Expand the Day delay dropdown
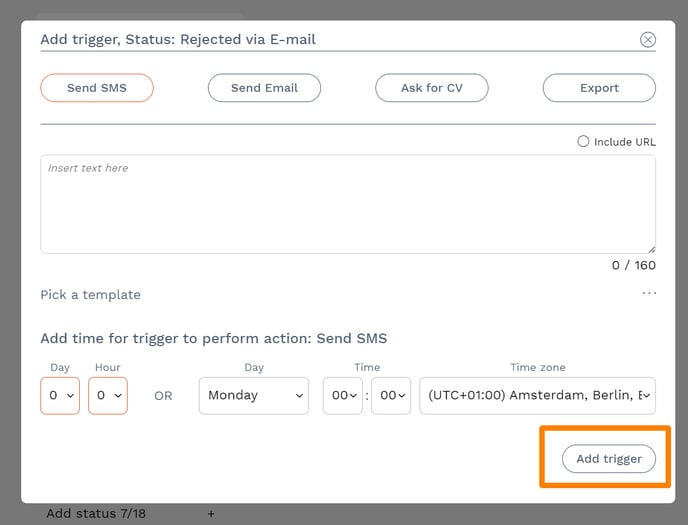 pos(60,396)
